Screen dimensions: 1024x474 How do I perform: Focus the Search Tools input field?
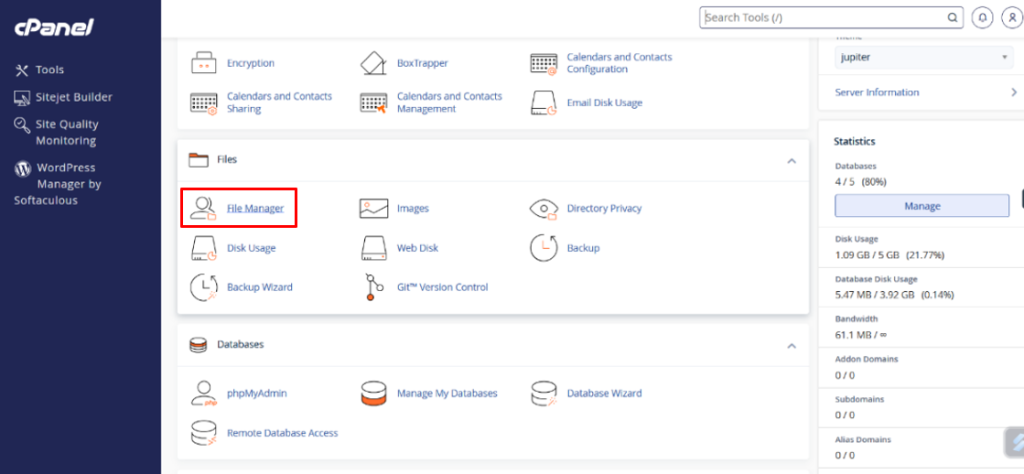coord(824,17)
